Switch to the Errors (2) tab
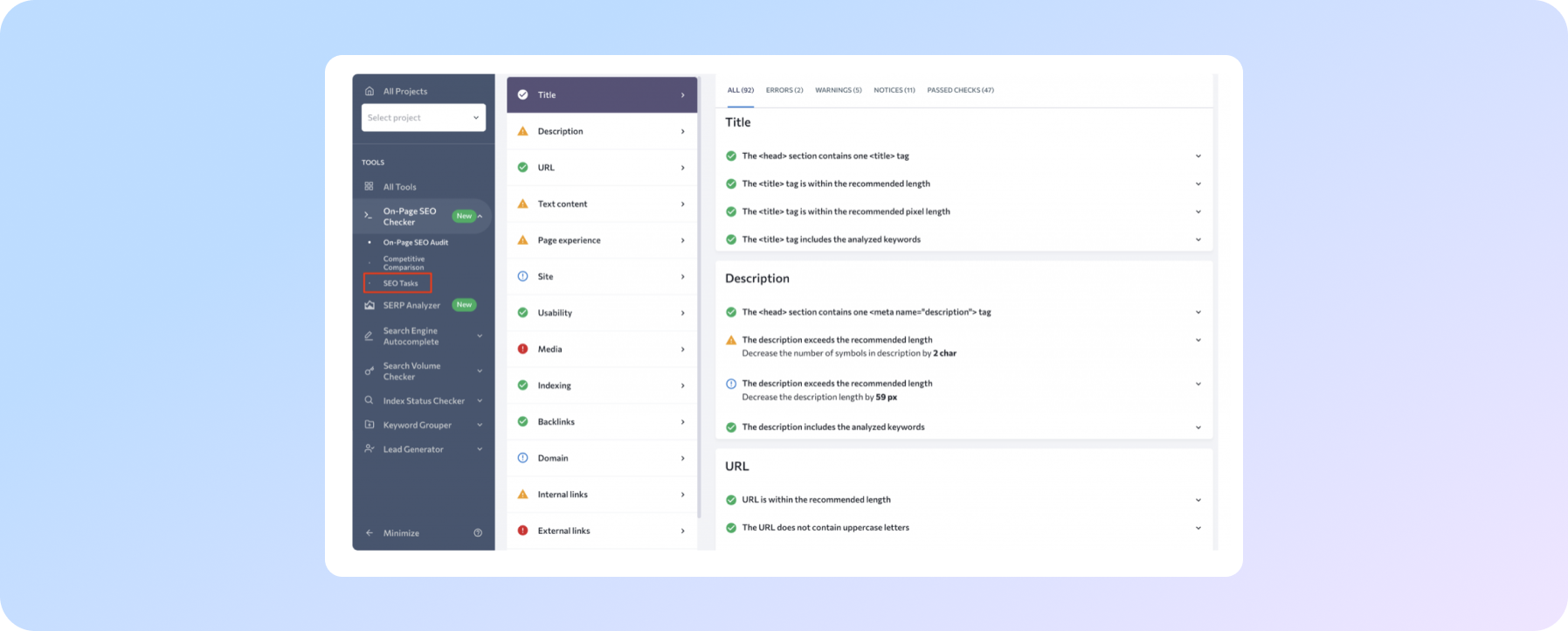1568x631 pixels. (784, 90)
